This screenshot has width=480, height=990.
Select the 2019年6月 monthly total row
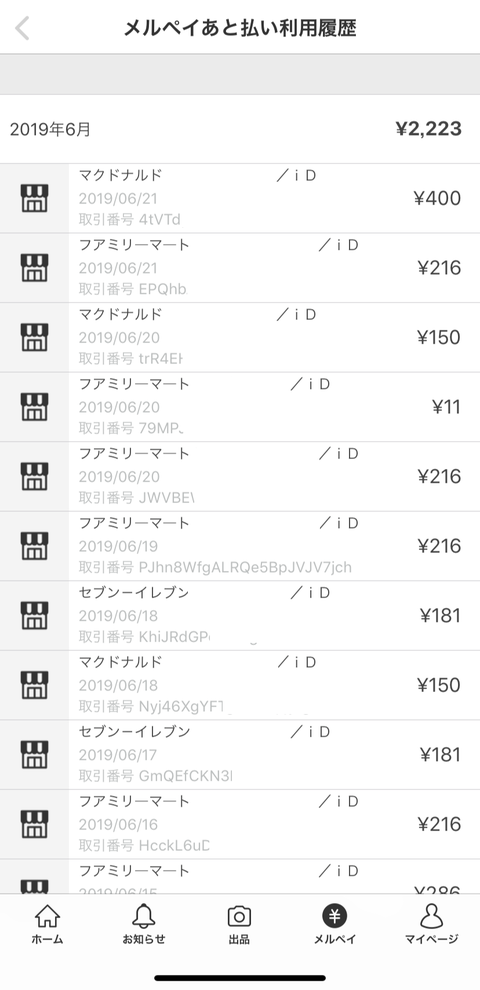click(x=240, y=129)
